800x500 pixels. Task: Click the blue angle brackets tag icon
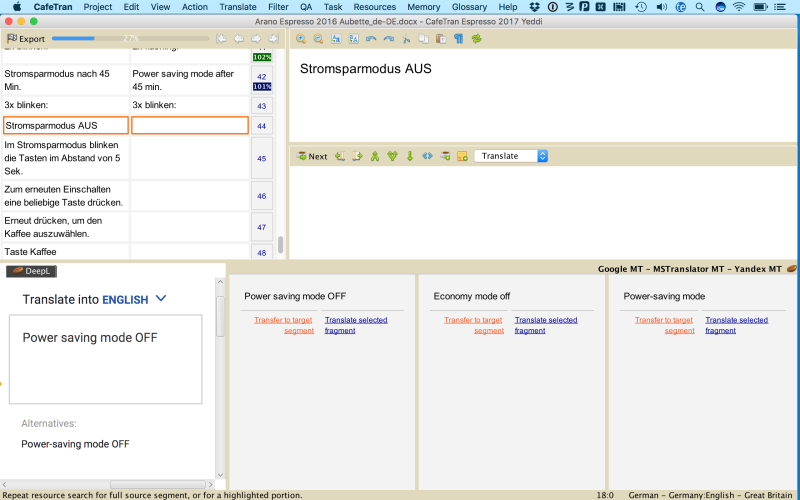(428, 156)
